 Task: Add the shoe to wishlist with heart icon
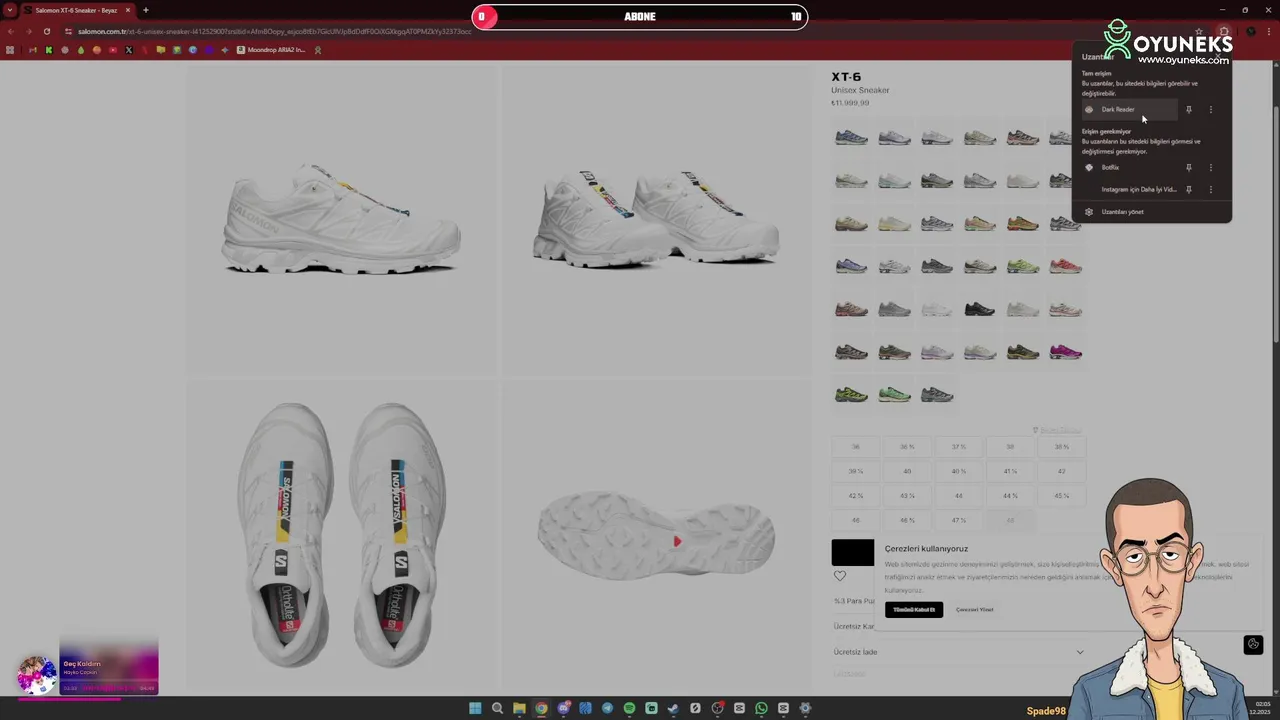pyautogui.click(x=840, y=576)
